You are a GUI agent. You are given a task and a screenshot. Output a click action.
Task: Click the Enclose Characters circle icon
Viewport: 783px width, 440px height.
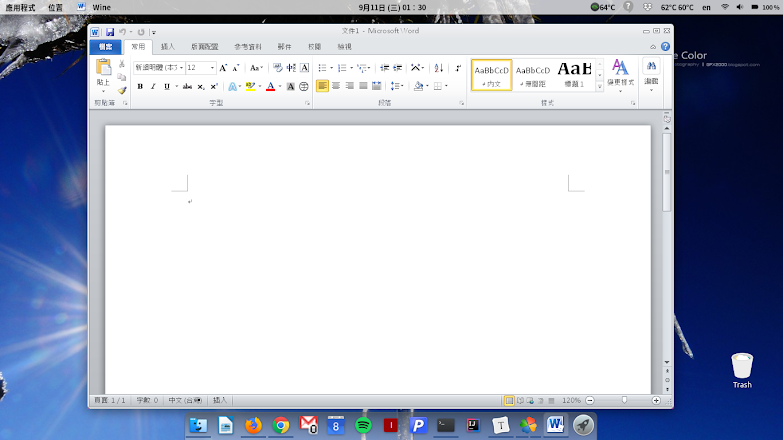pyautogui.click(x=304, y=86)
